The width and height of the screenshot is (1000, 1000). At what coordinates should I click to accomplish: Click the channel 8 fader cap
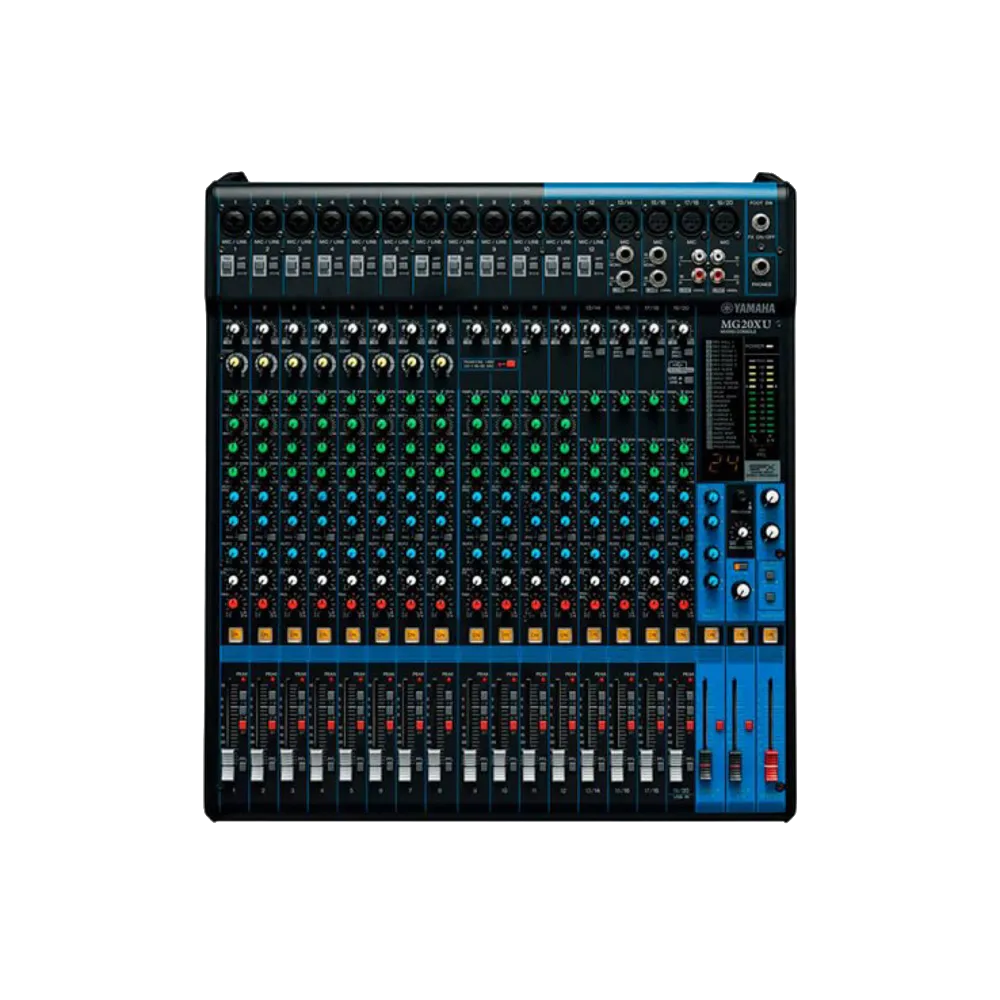pos(434,765)
